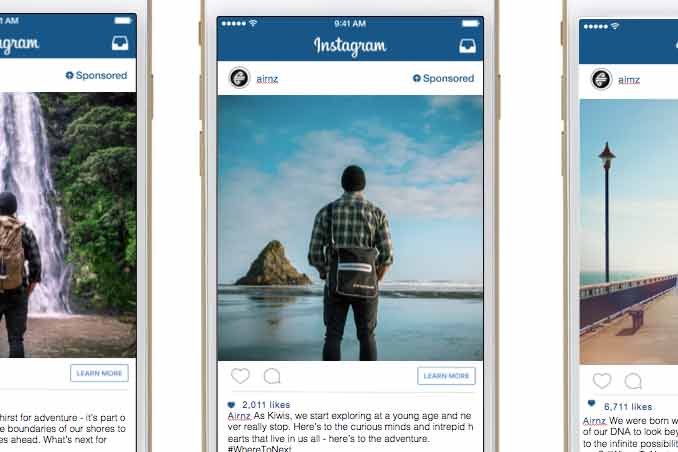Viewport: 678px width, 452px height.
Task: Tap the heart like icon on center post
Action: coord(240,375)
